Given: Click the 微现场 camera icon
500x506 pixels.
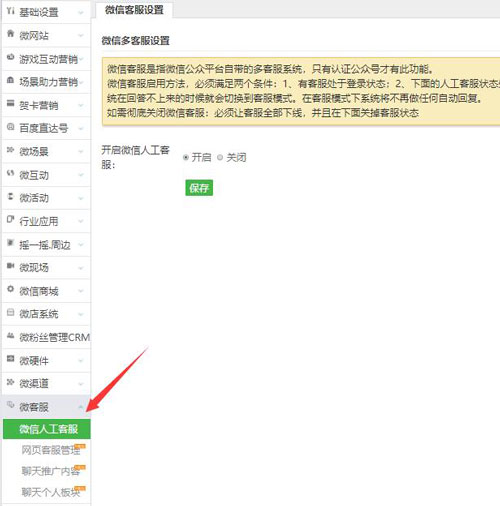Looking at the screenshot, I should coord(11,266).
